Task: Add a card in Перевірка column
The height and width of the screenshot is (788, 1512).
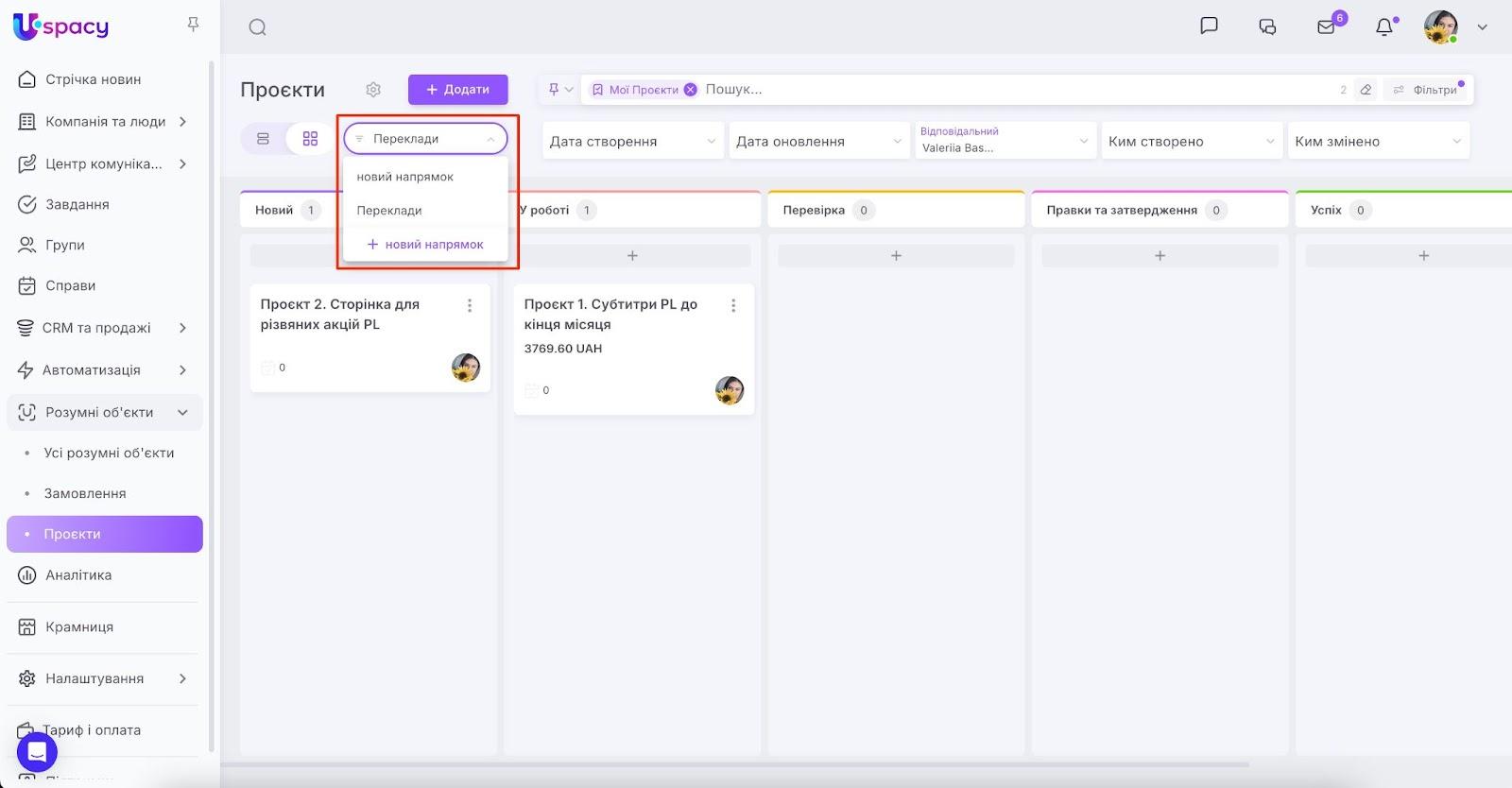Action: click(x=896, y=256)
